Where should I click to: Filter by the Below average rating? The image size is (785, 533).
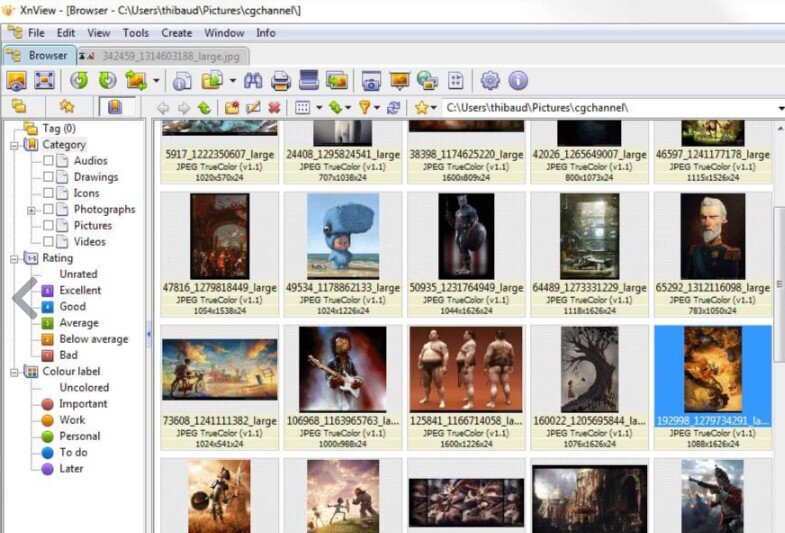tap(94, 339)
